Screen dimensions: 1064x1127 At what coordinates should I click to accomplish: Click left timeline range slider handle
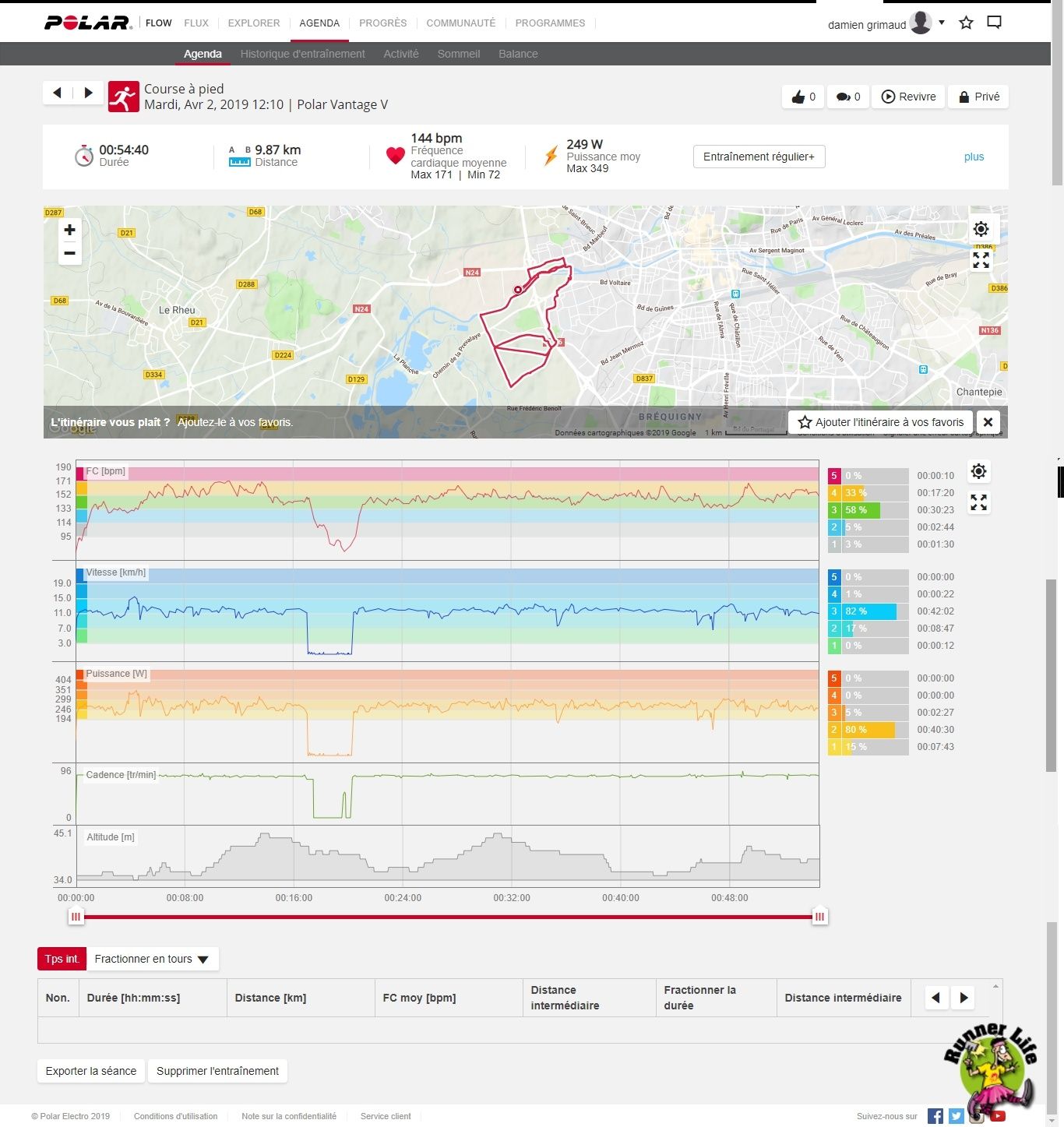76,917
